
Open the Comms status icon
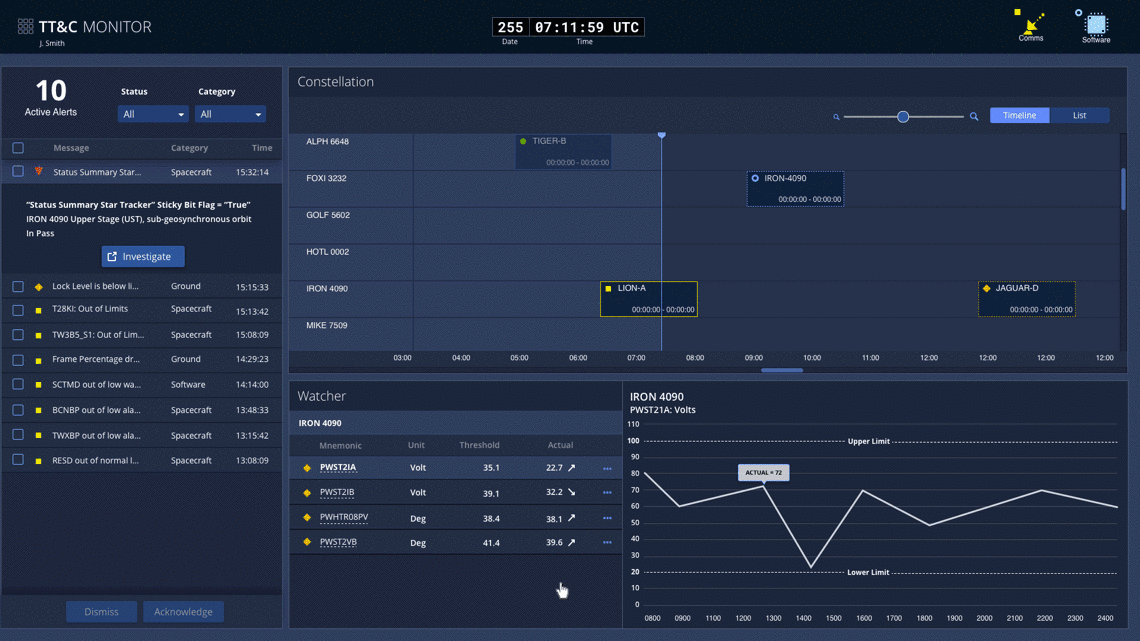pos(1031,24)
